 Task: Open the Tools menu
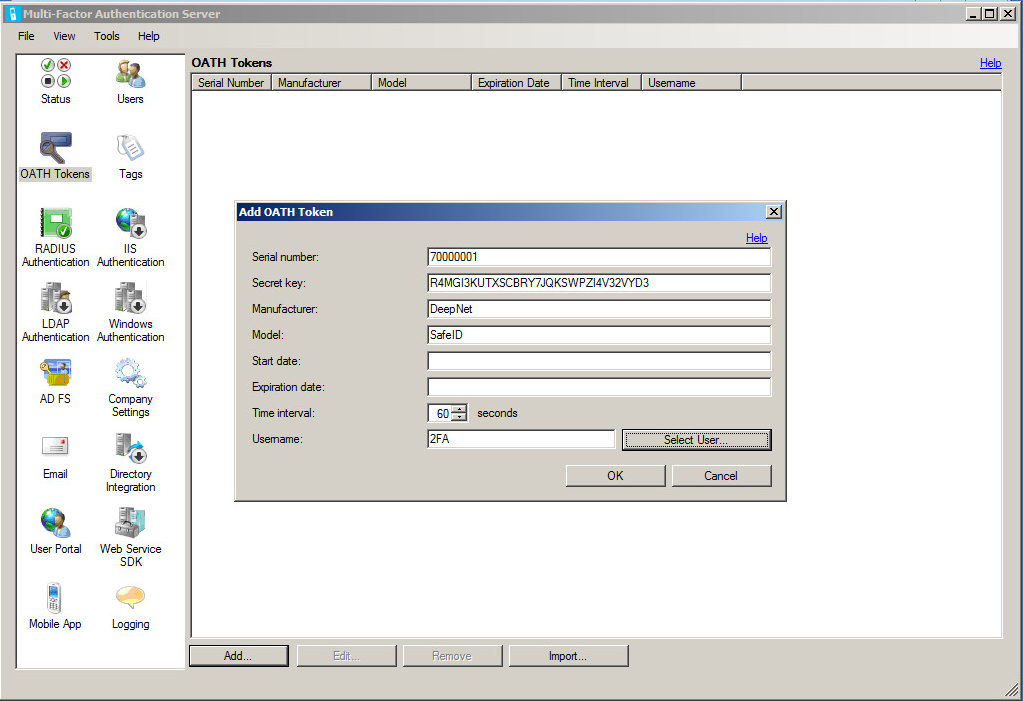[107, 36]
